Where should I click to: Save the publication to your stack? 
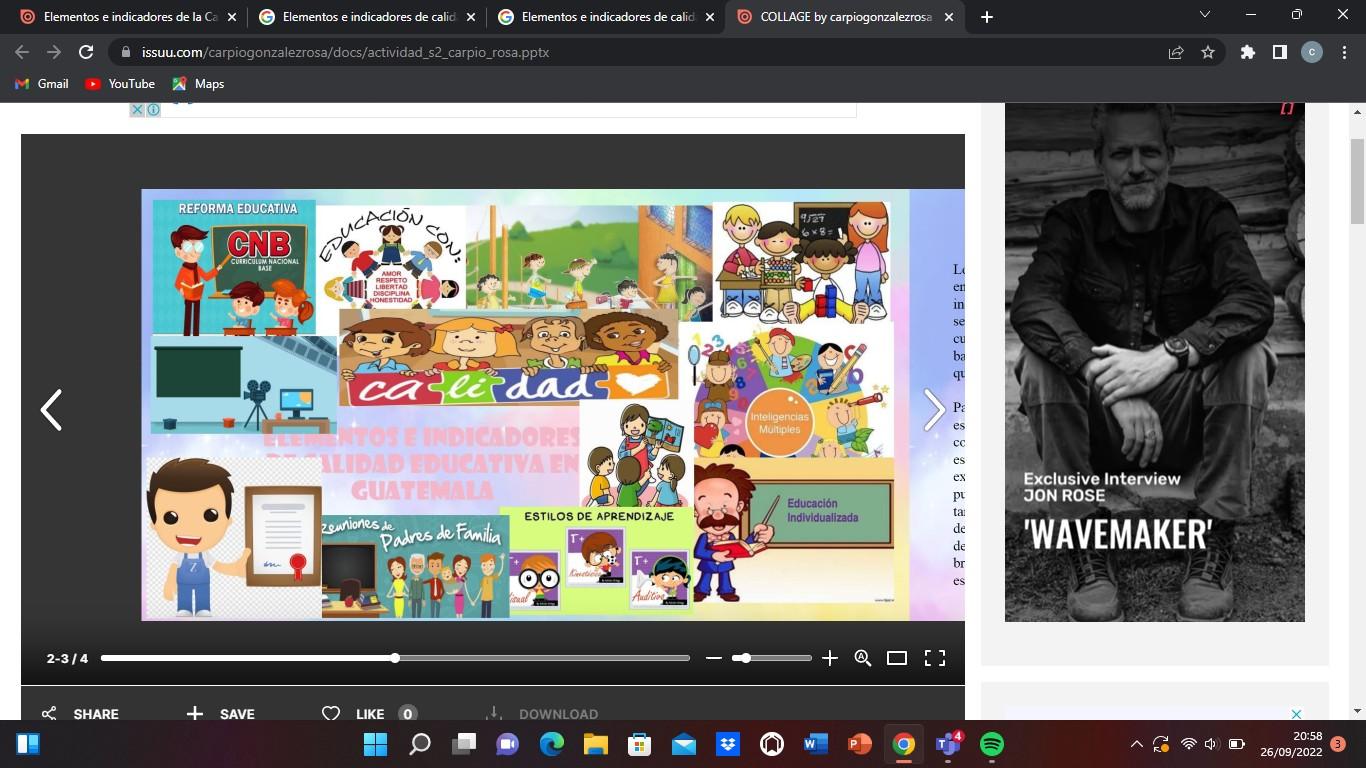(x=221, y=714)
